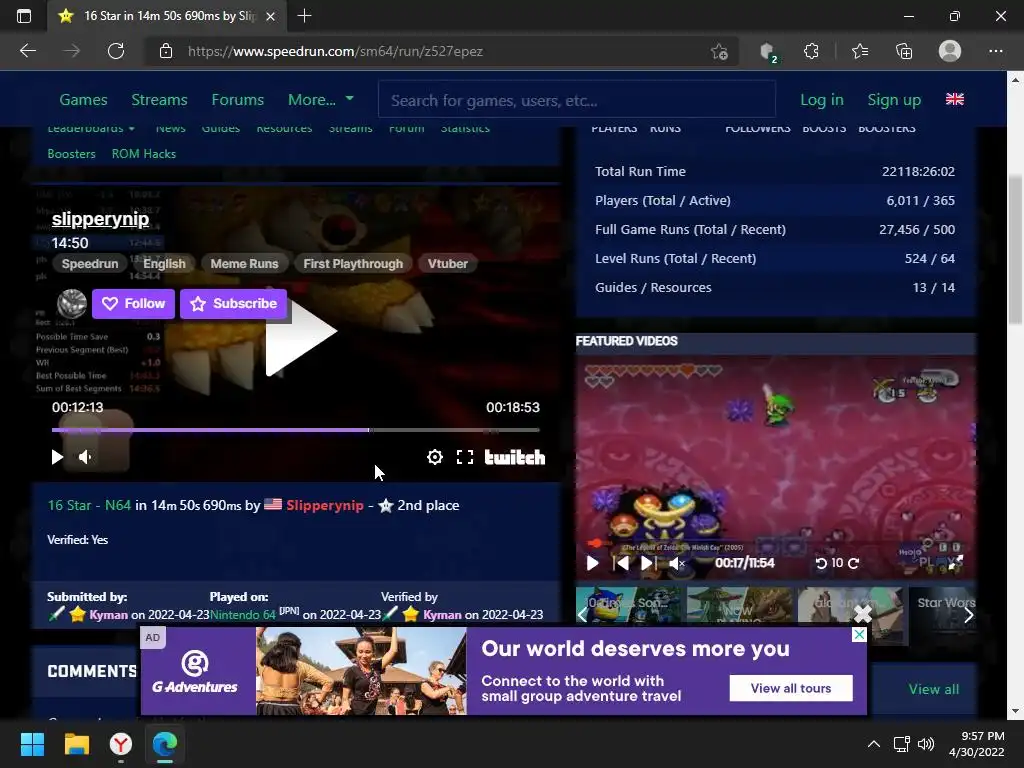This screenshot has width=1024, height=768.
Task: Open File Explorer from the taskbar
Action: 76,744
